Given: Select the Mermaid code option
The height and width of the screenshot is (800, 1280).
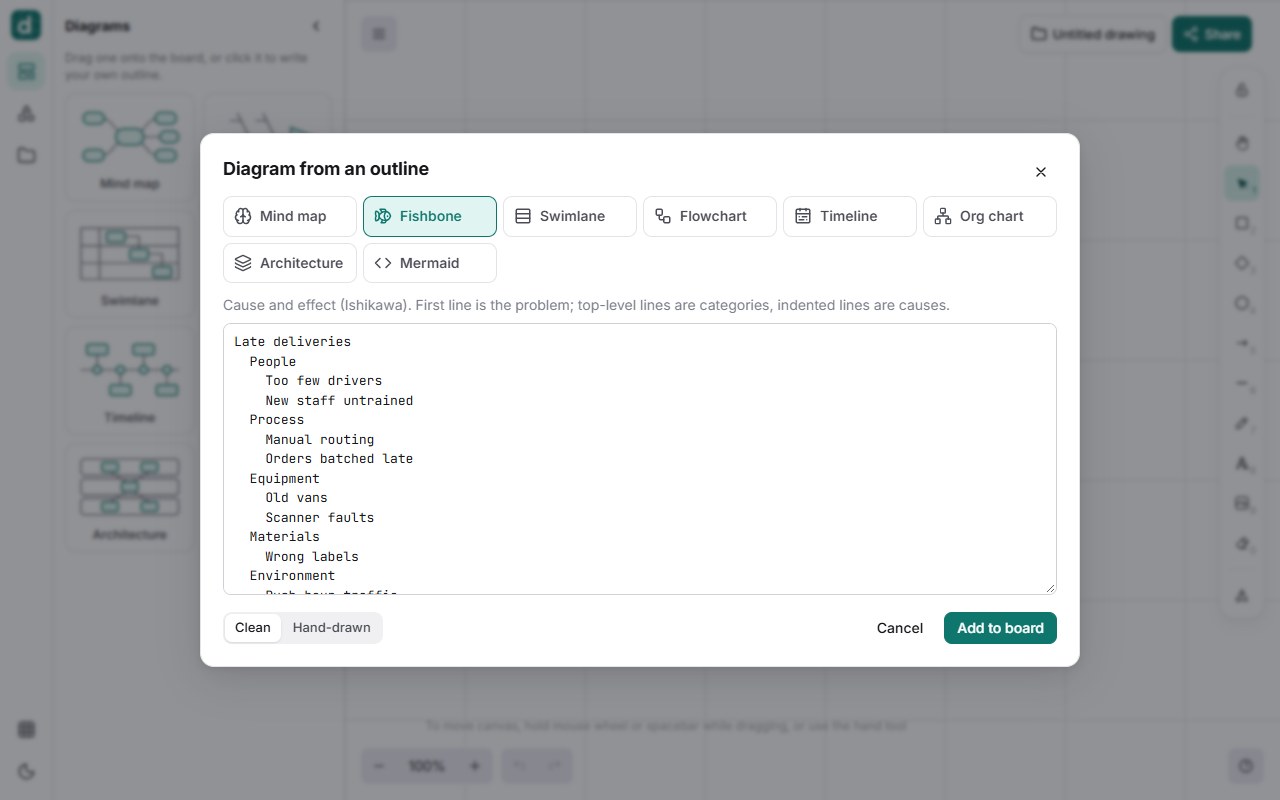Looking at the screenshot, I should 430,263.
